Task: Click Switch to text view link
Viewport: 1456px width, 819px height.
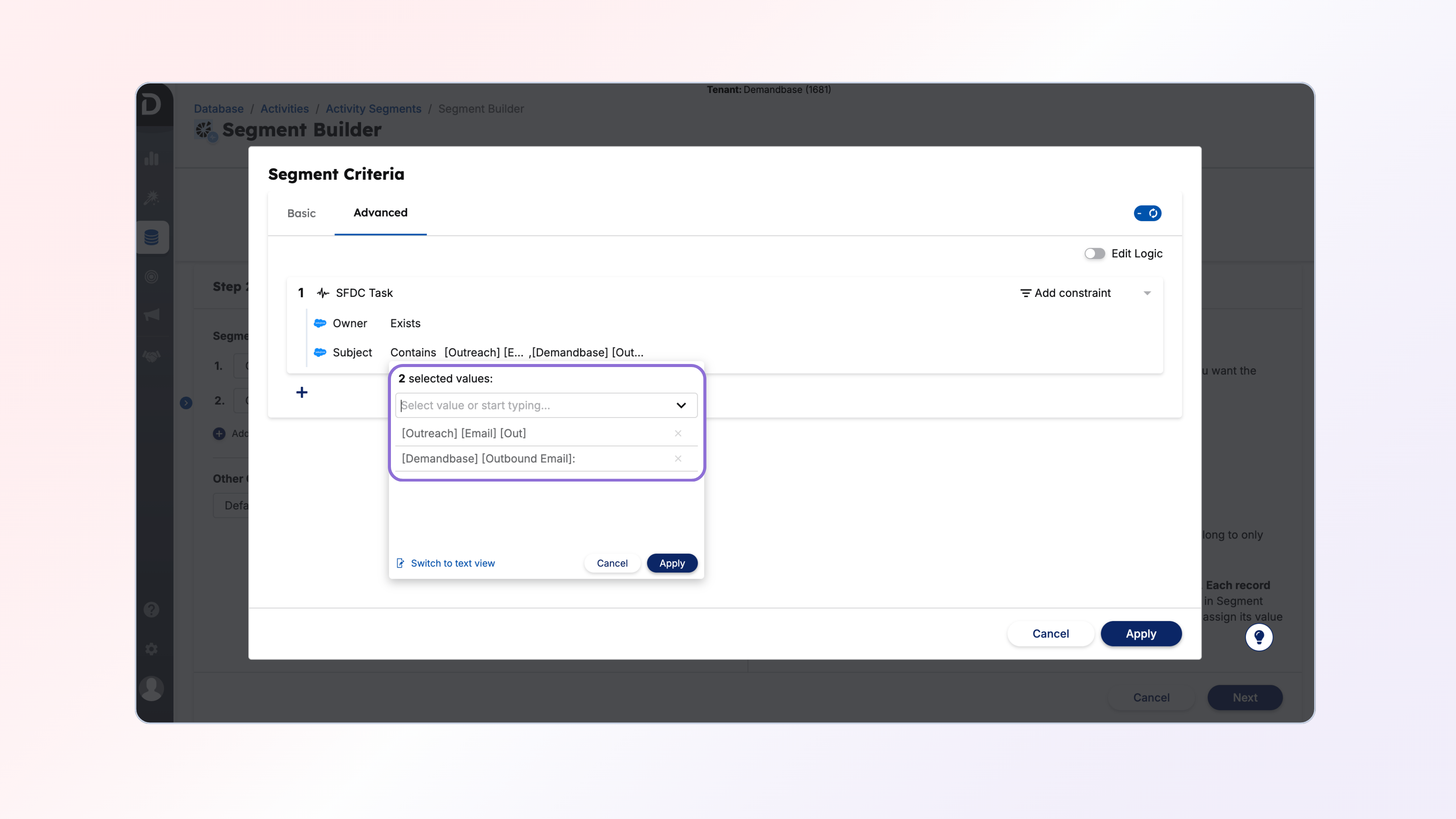Action: [452, 563]
